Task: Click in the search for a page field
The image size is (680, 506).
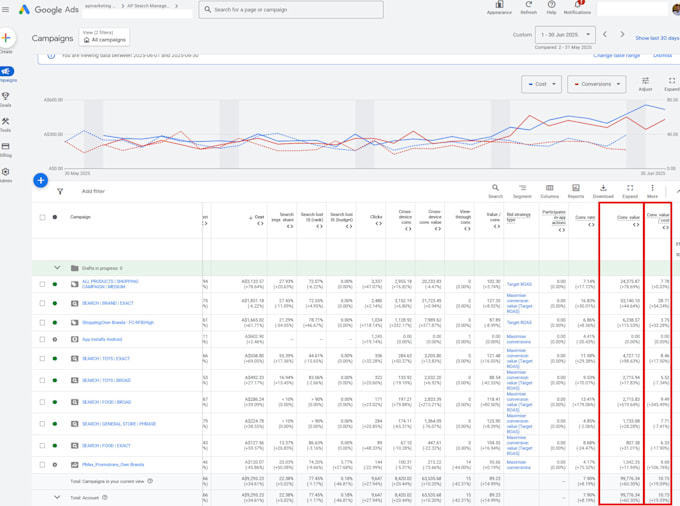Action: pos(291,10)
